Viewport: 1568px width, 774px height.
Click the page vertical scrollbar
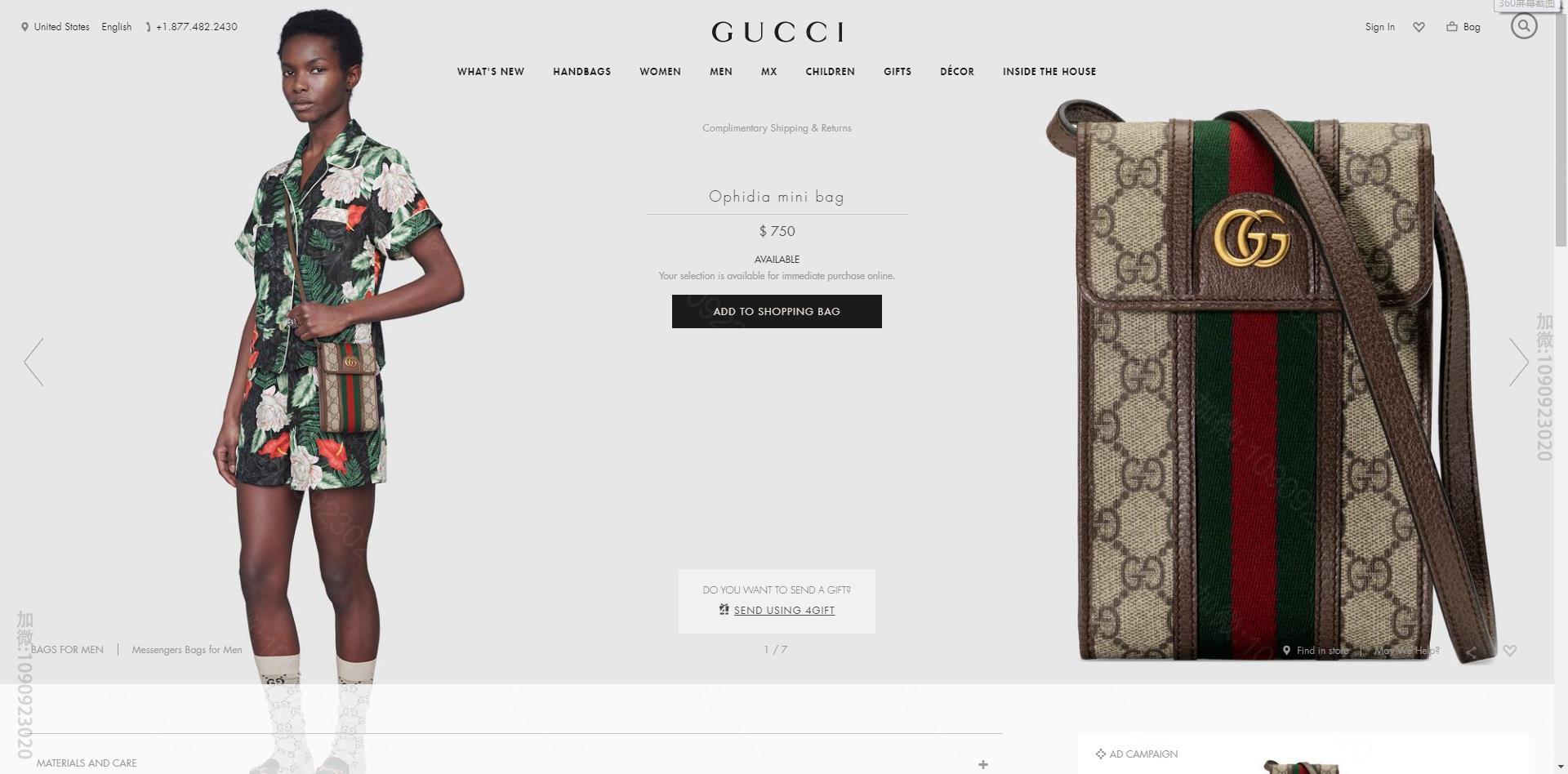[1561, 387]
